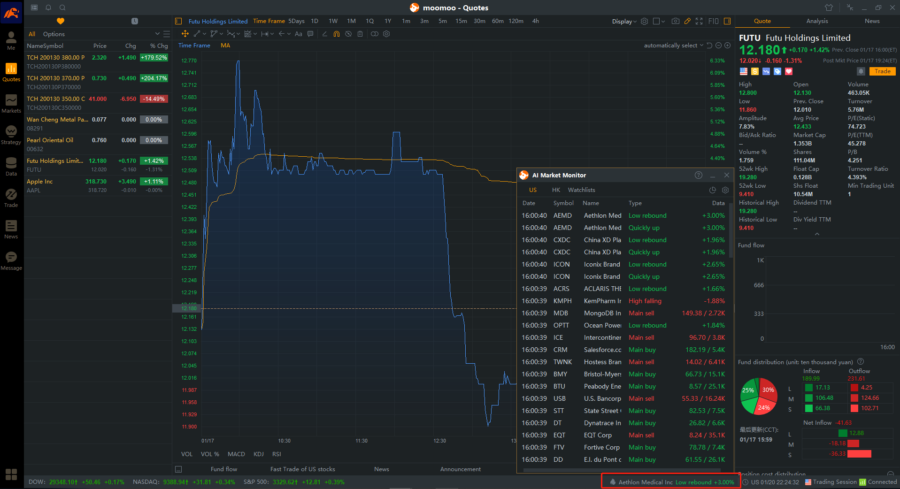Select Watchlists tab in AI Market Monitor
The height and width of the screenshot is (489, 900).
(x=581, y=190)
